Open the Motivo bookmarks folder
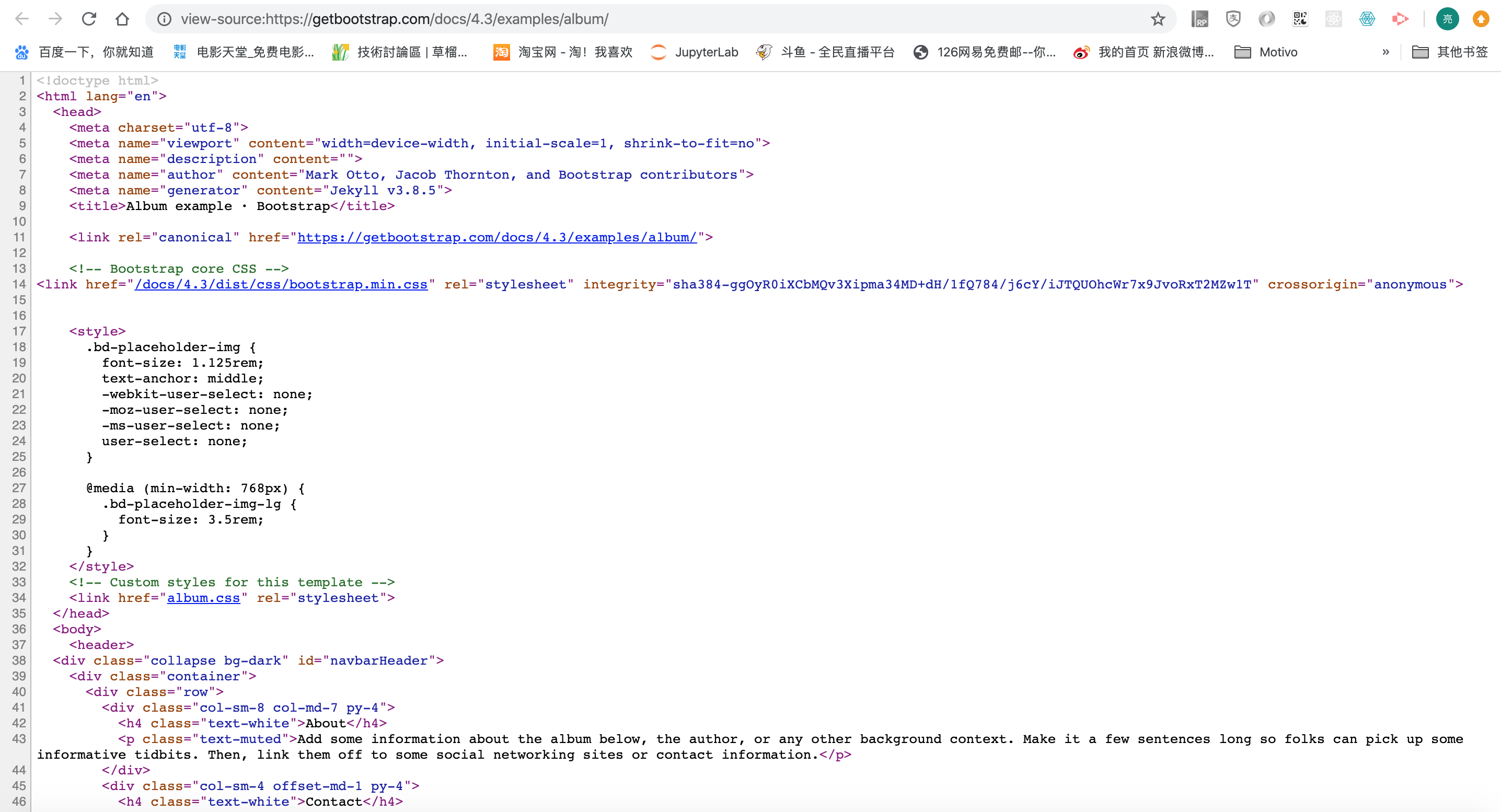Screen dimensions: 1501x812 1266,52
